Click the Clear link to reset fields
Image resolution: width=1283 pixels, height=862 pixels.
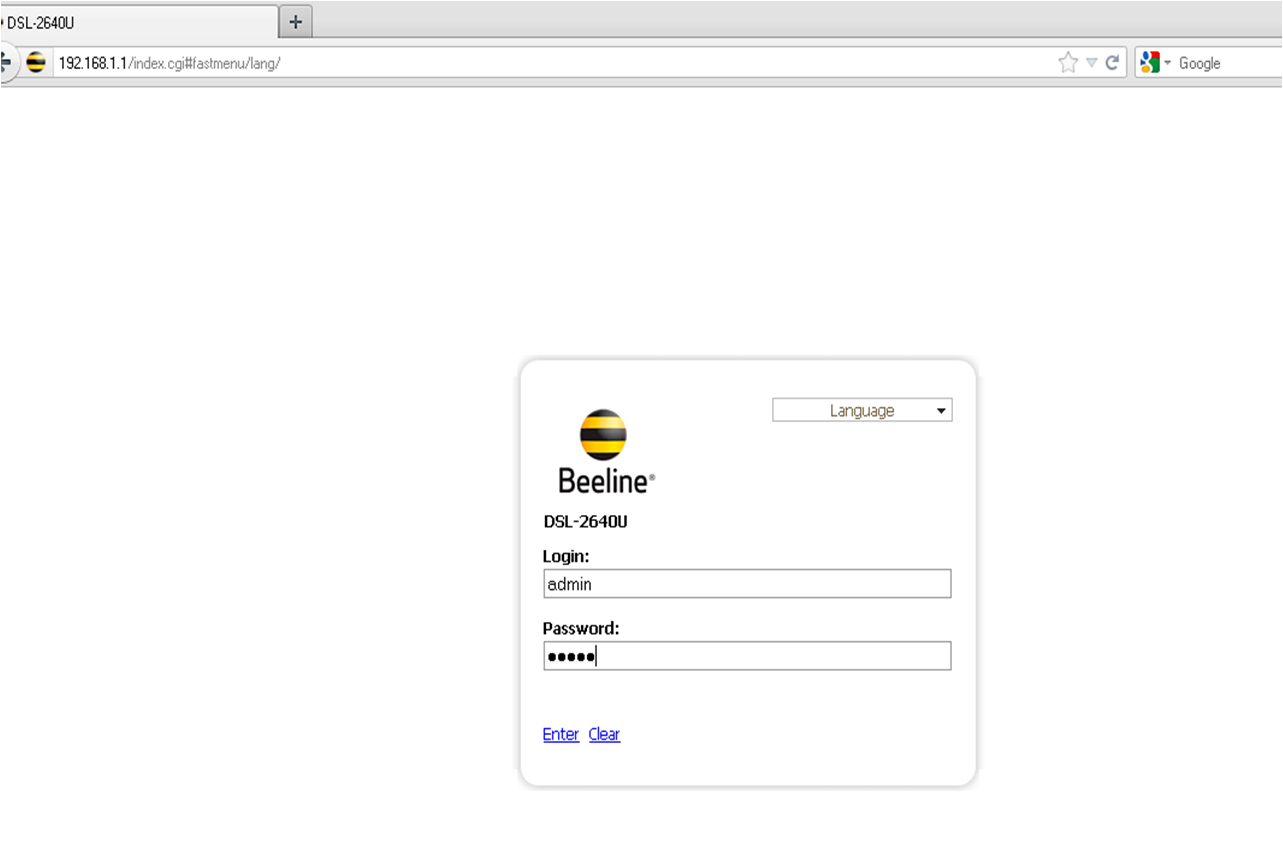click(604, 734)
